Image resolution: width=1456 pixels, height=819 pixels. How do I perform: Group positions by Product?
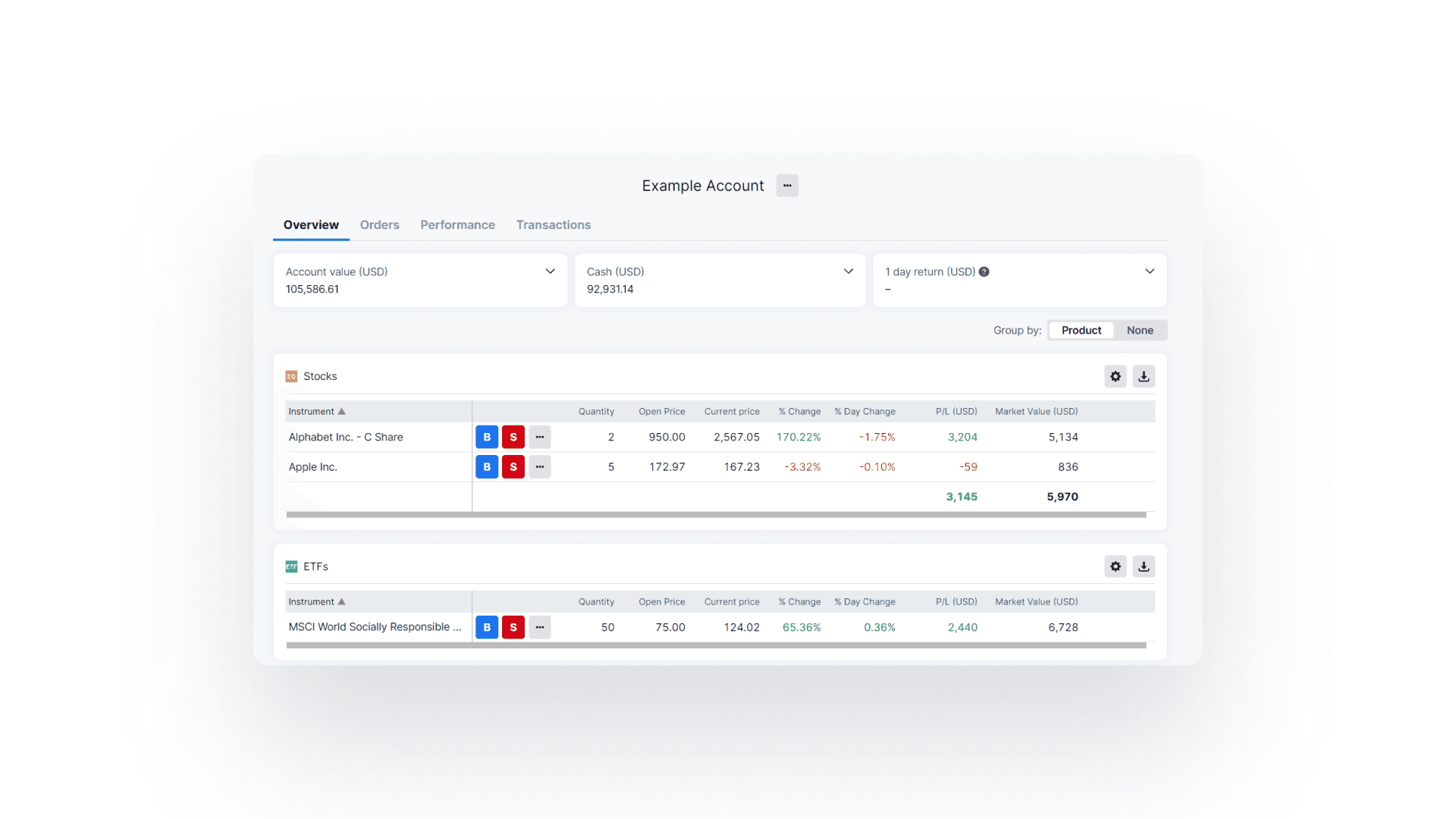tap(1081, 331)
